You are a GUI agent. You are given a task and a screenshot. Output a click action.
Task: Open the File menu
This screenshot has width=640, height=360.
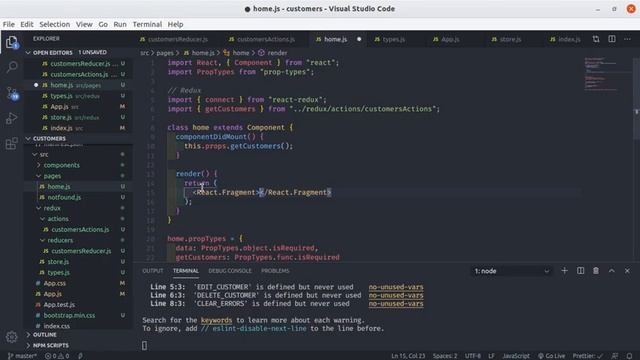click(9, 24)
